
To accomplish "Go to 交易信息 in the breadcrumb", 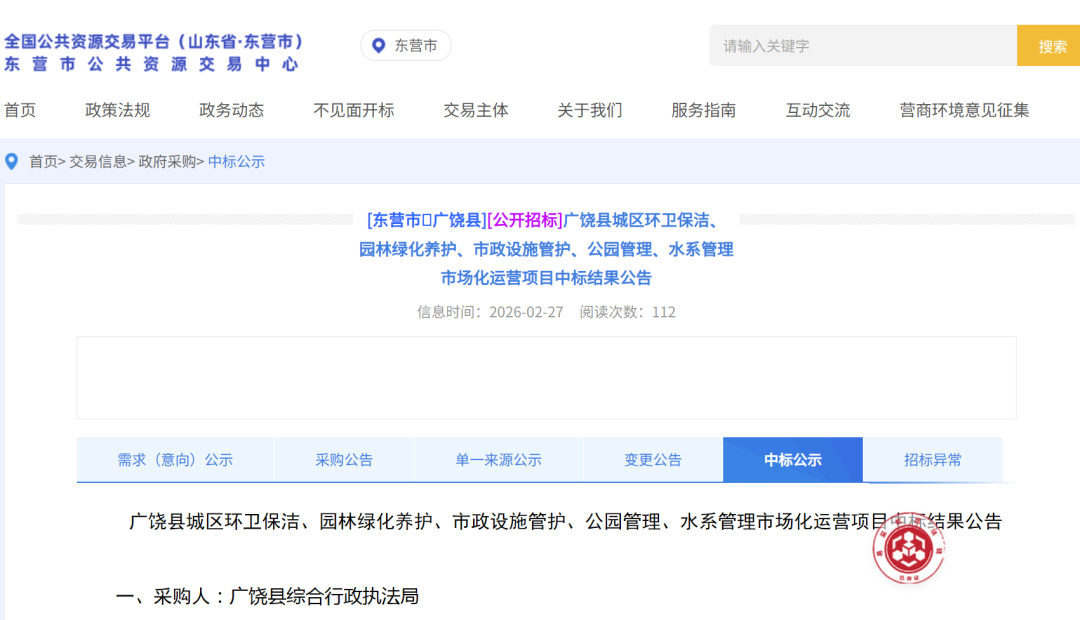I will click(97, 162).
